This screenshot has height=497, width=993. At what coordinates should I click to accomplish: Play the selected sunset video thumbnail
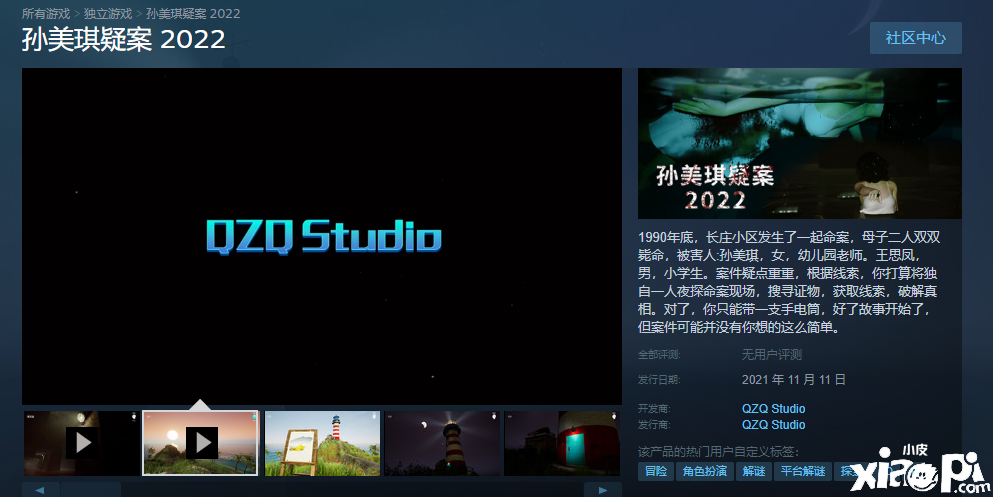point(201,443)
